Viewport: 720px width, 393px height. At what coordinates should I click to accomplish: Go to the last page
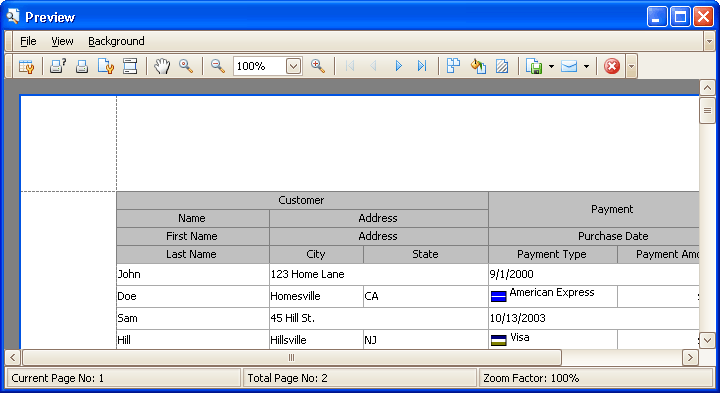point(422,67)
